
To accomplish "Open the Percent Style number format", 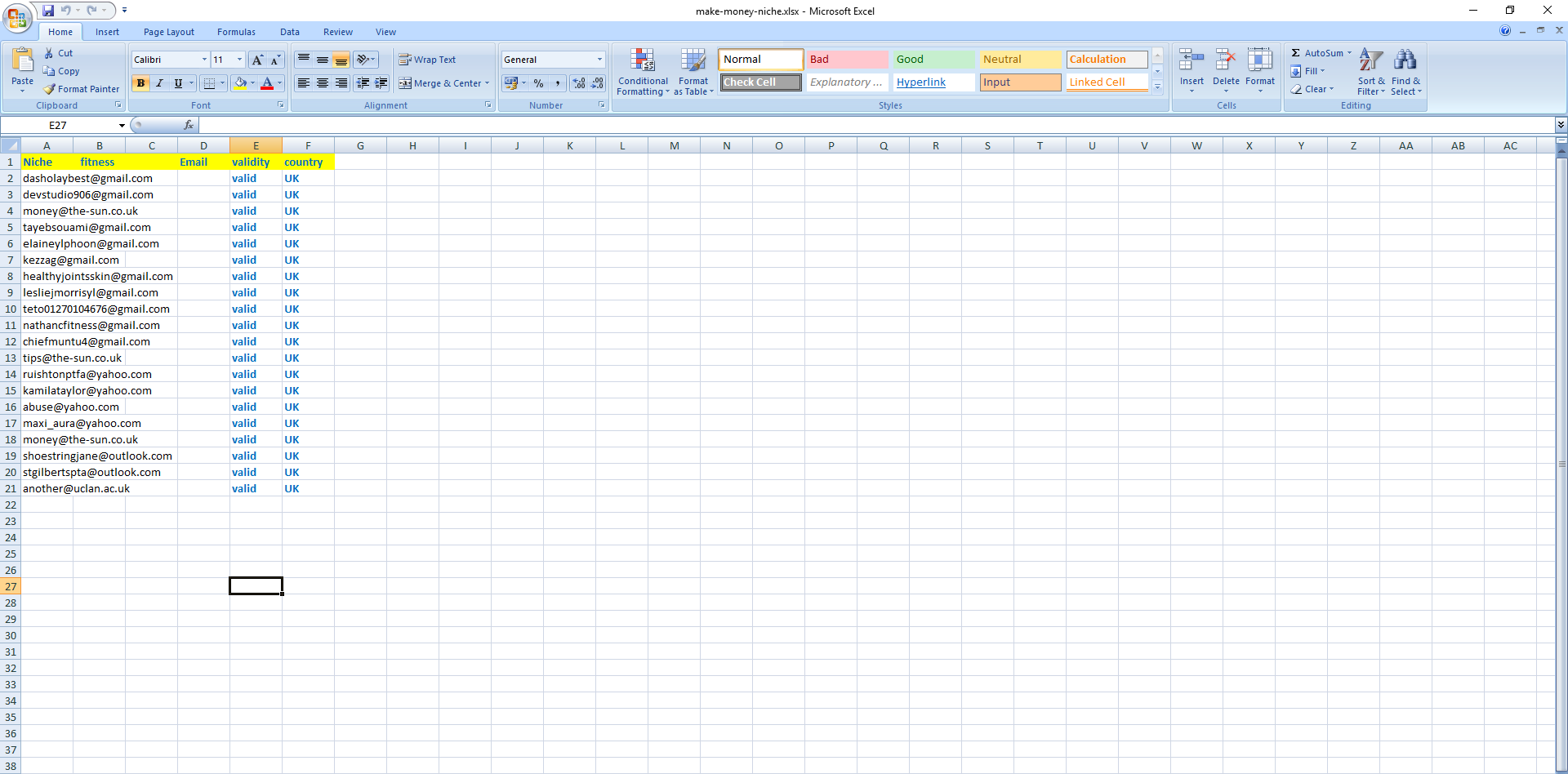I will tap(537, 82).
